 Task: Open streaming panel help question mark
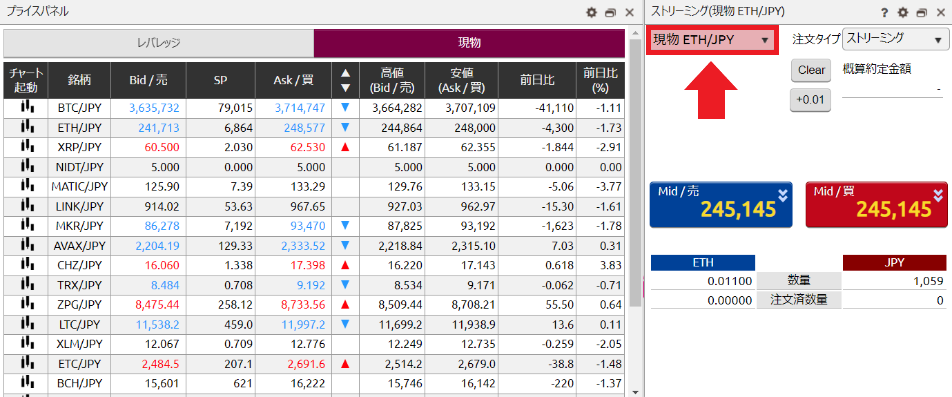click(885, 12)
